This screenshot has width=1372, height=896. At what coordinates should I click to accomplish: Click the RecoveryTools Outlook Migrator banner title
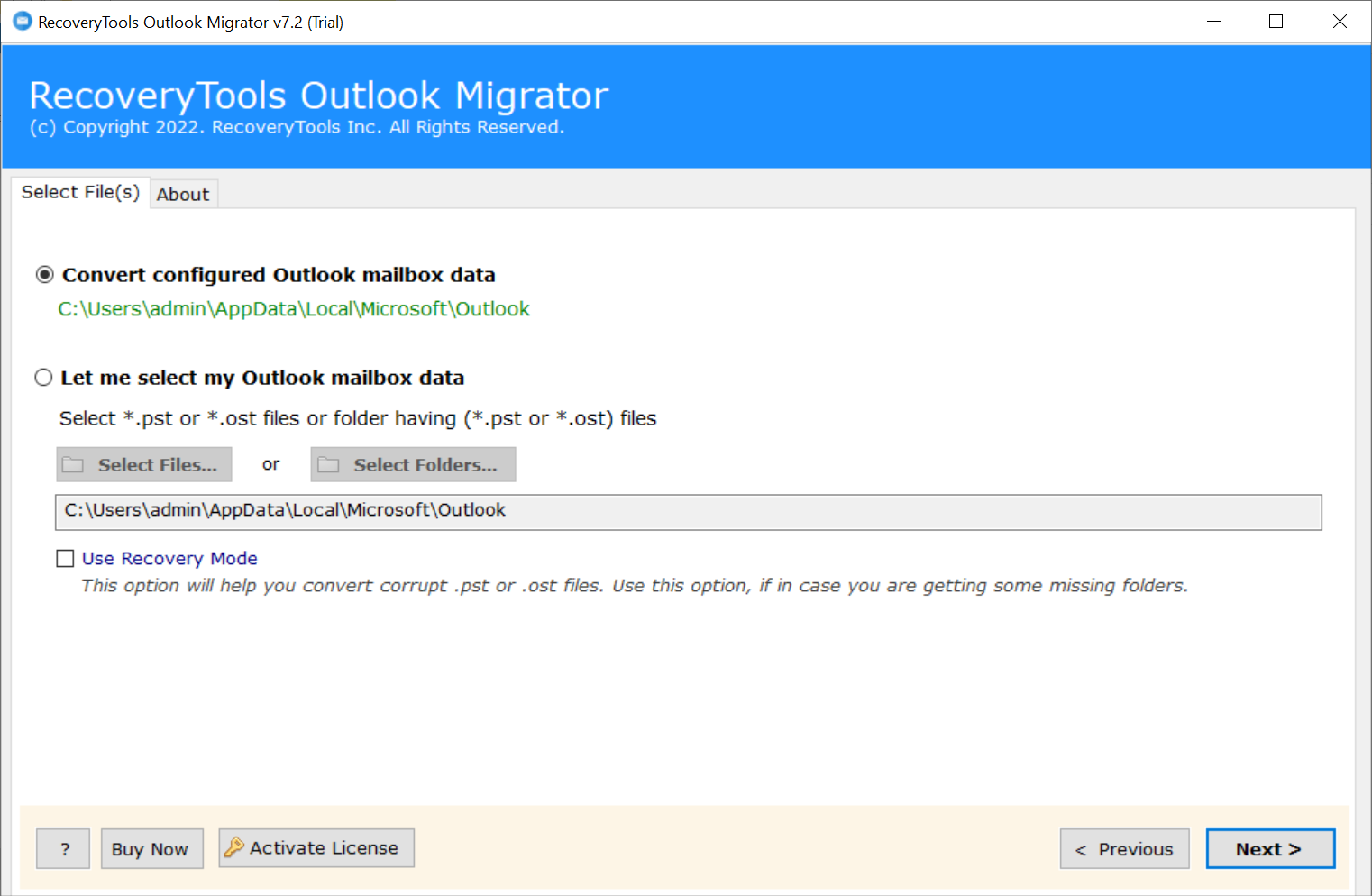point(319,96)
